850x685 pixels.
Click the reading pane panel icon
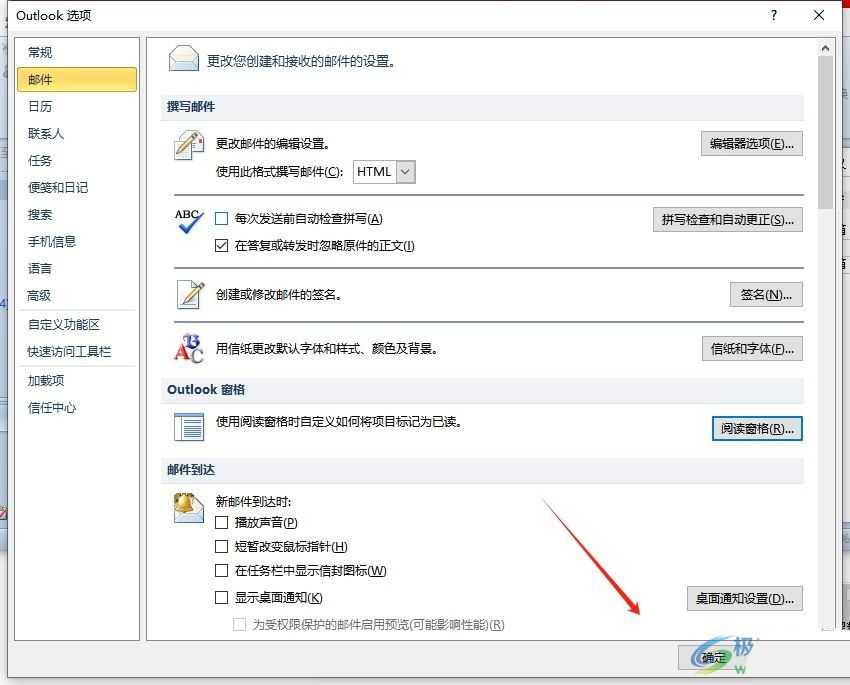188,427
